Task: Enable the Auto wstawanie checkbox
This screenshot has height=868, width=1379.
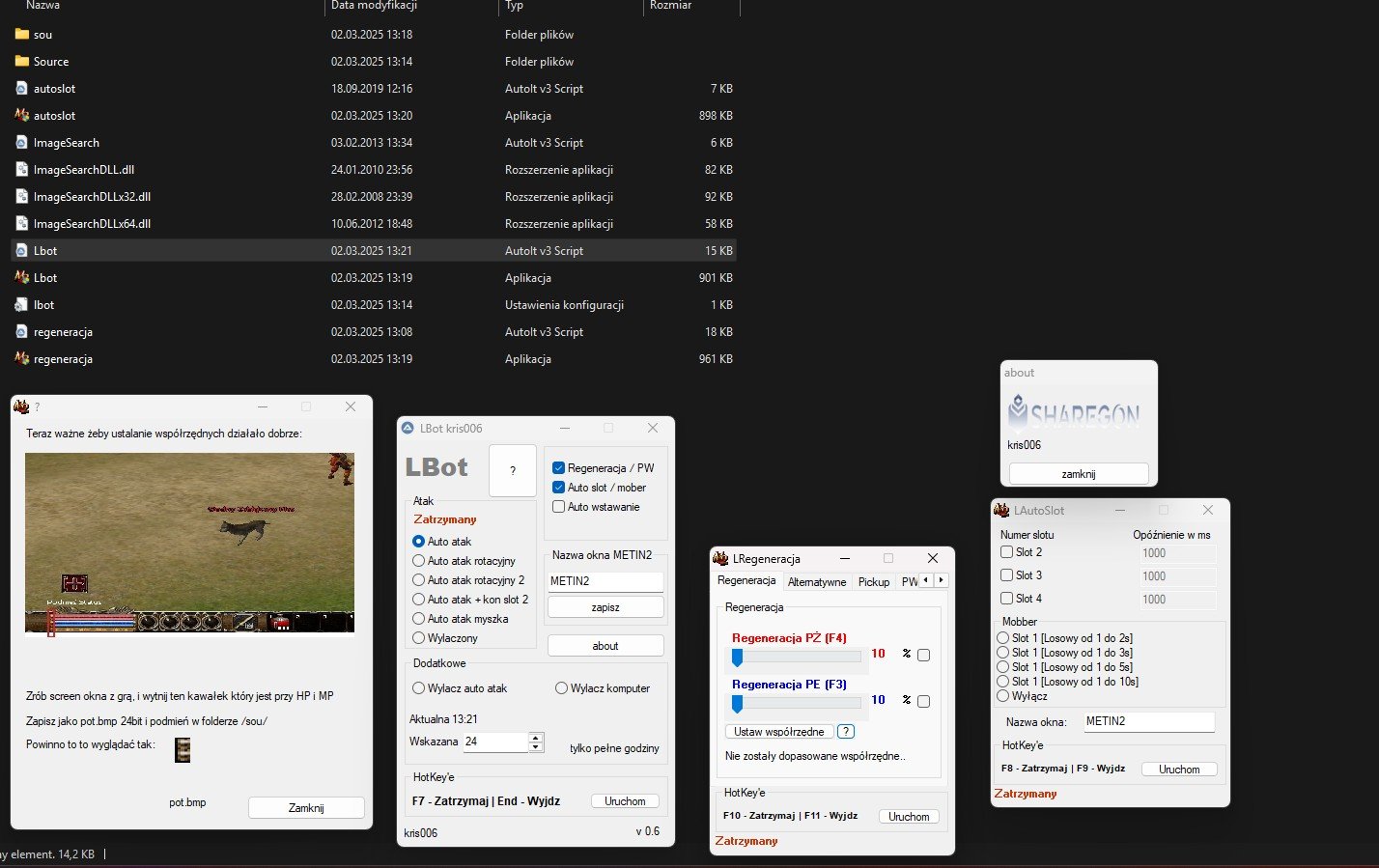Action: tap(558, 507)
